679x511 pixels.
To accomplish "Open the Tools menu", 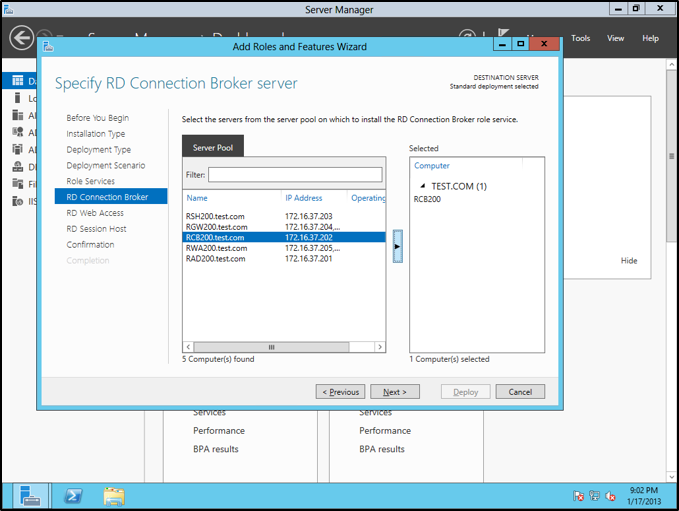I will coord(581,38).
